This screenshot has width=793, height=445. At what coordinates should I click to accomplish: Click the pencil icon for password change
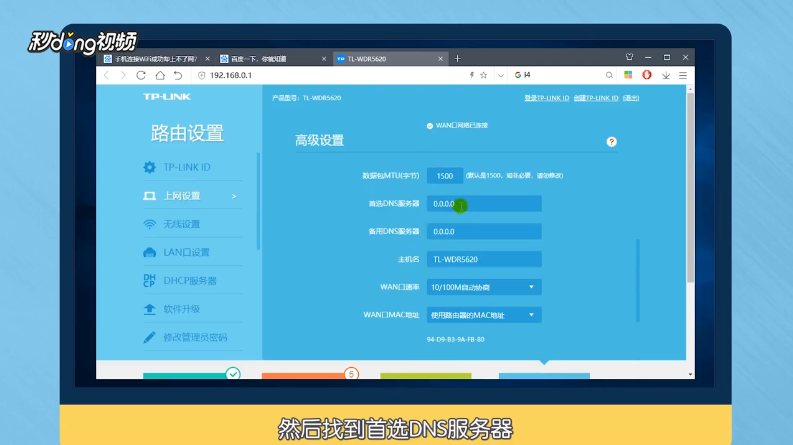[149, 337]
